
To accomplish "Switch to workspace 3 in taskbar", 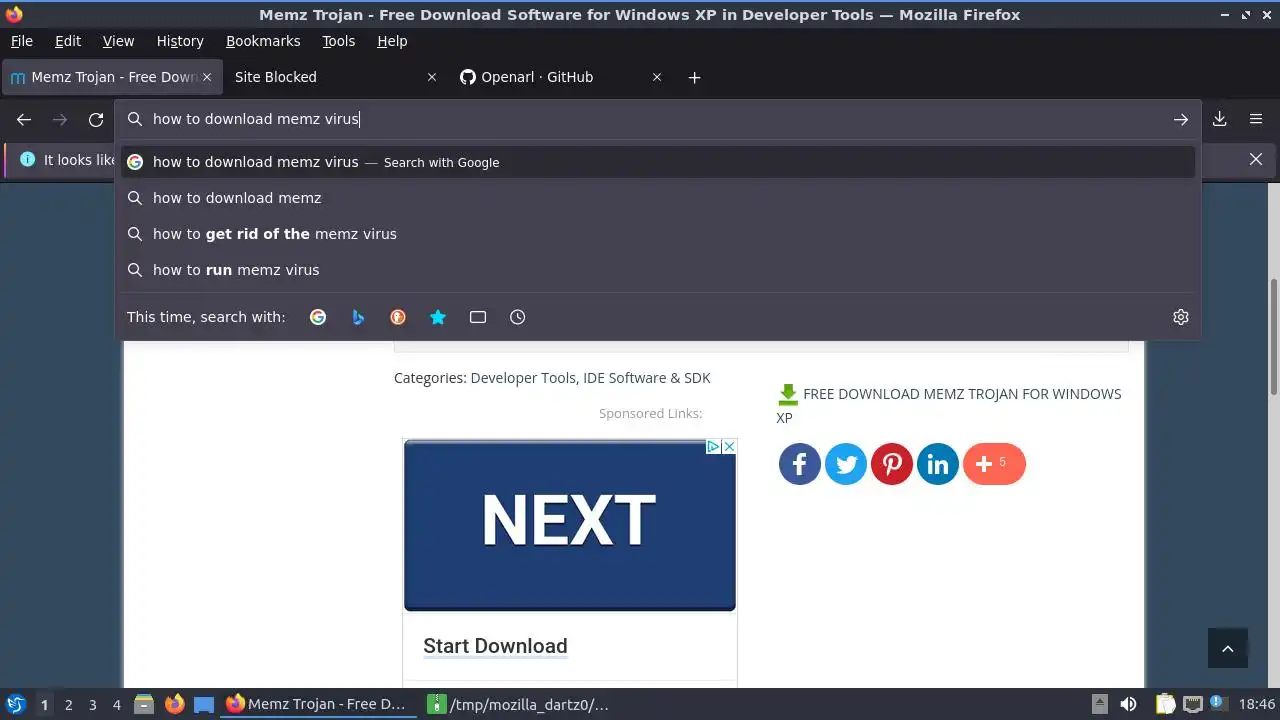I will 92,704.
